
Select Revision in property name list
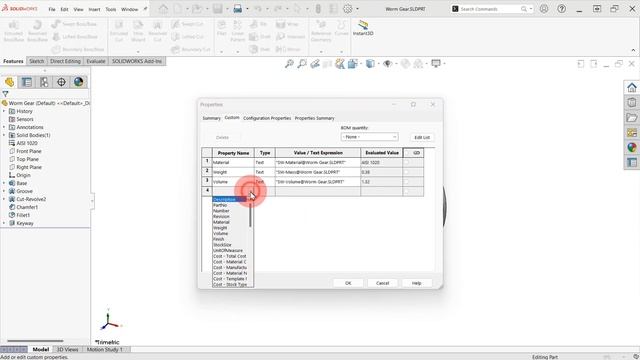221,216
